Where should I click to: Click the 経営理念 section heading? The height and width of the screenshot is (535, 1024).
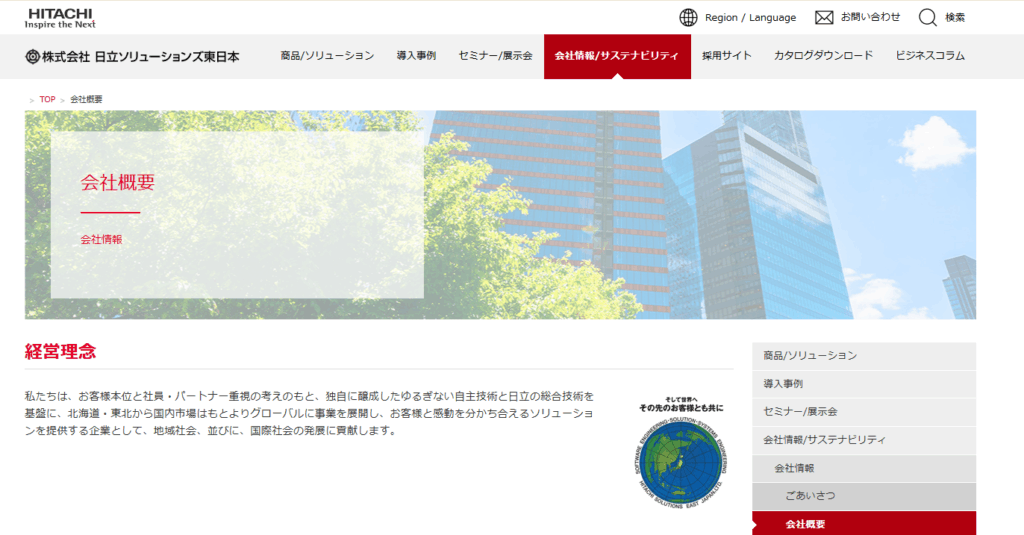[60, 351]
